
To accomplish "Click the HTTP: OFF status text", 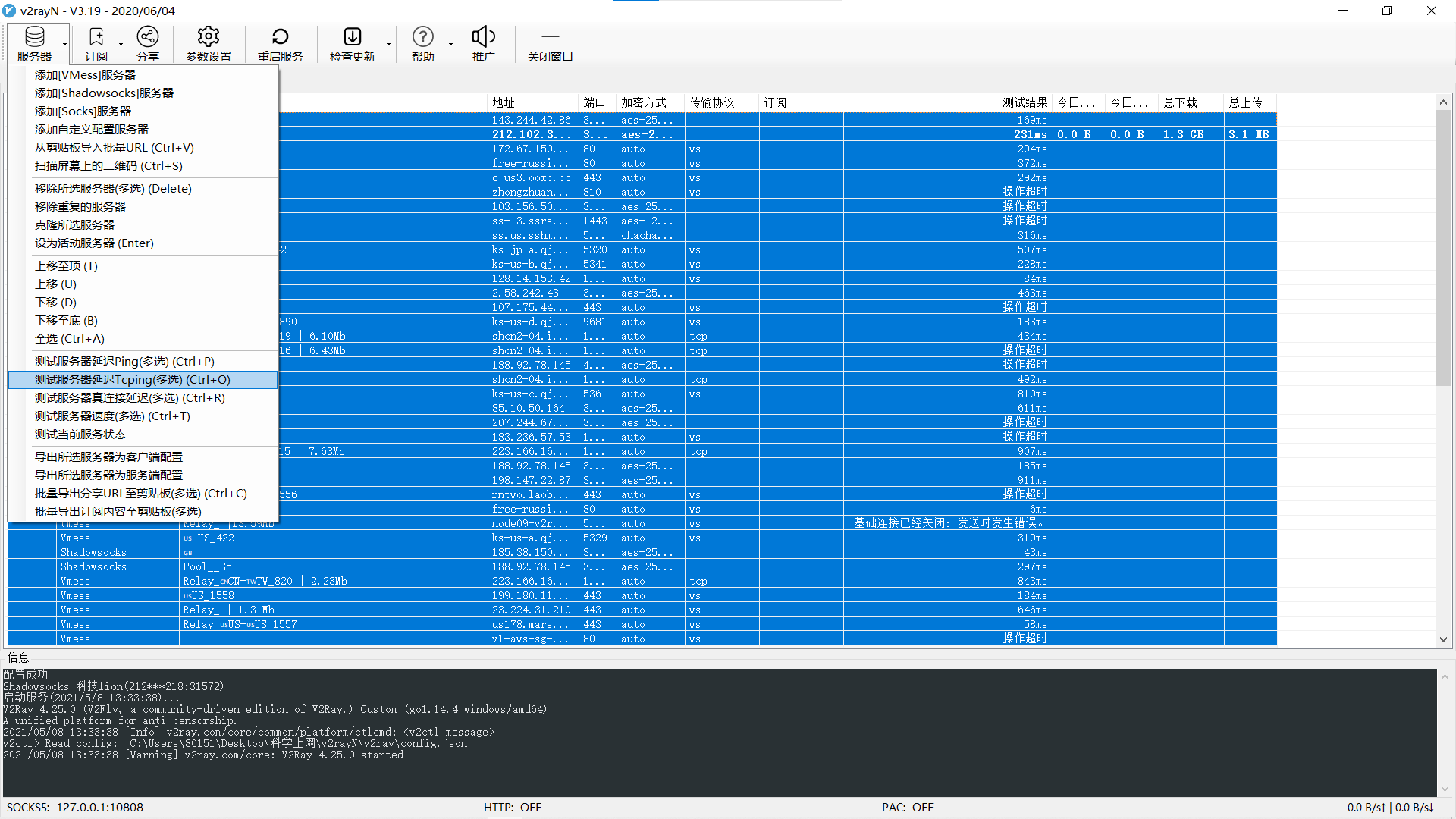I will 513,808.
